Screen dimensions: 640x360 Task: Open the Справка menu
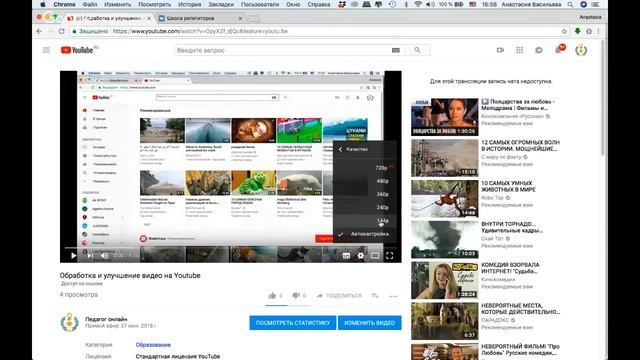point(319,4)
